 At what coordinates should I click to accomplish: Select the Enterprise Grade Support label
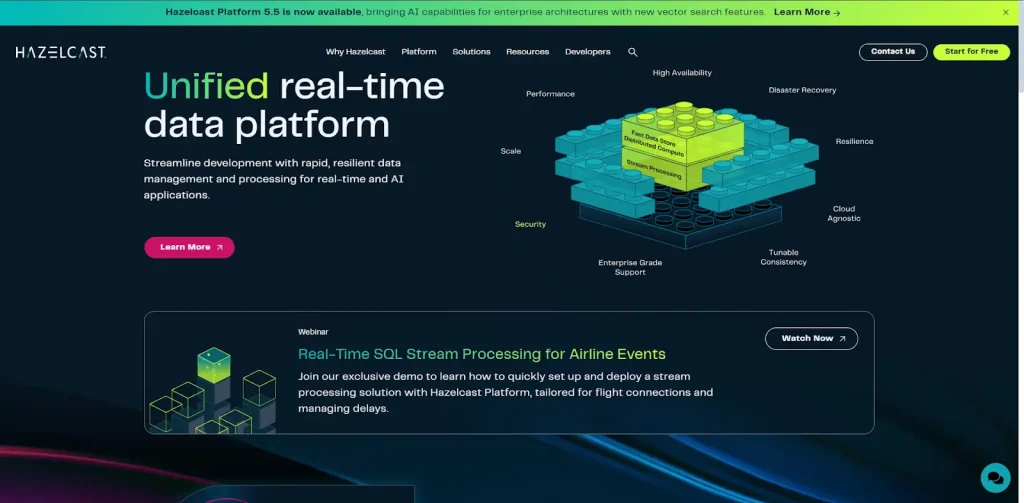pyautogui.click(x=630, y=267)
